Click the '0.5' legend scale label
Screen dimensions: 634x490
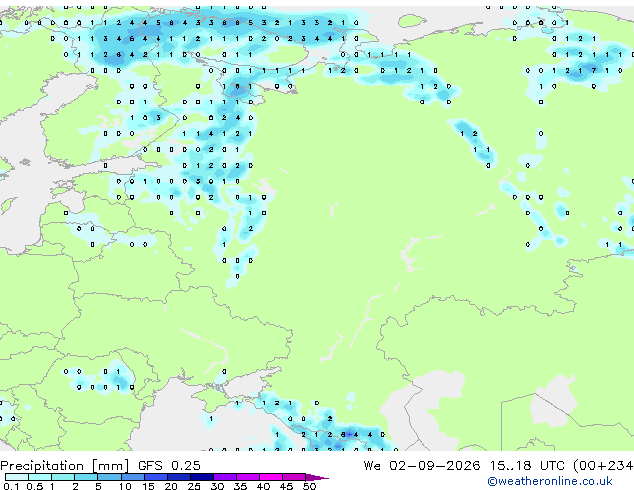[35, 486]
